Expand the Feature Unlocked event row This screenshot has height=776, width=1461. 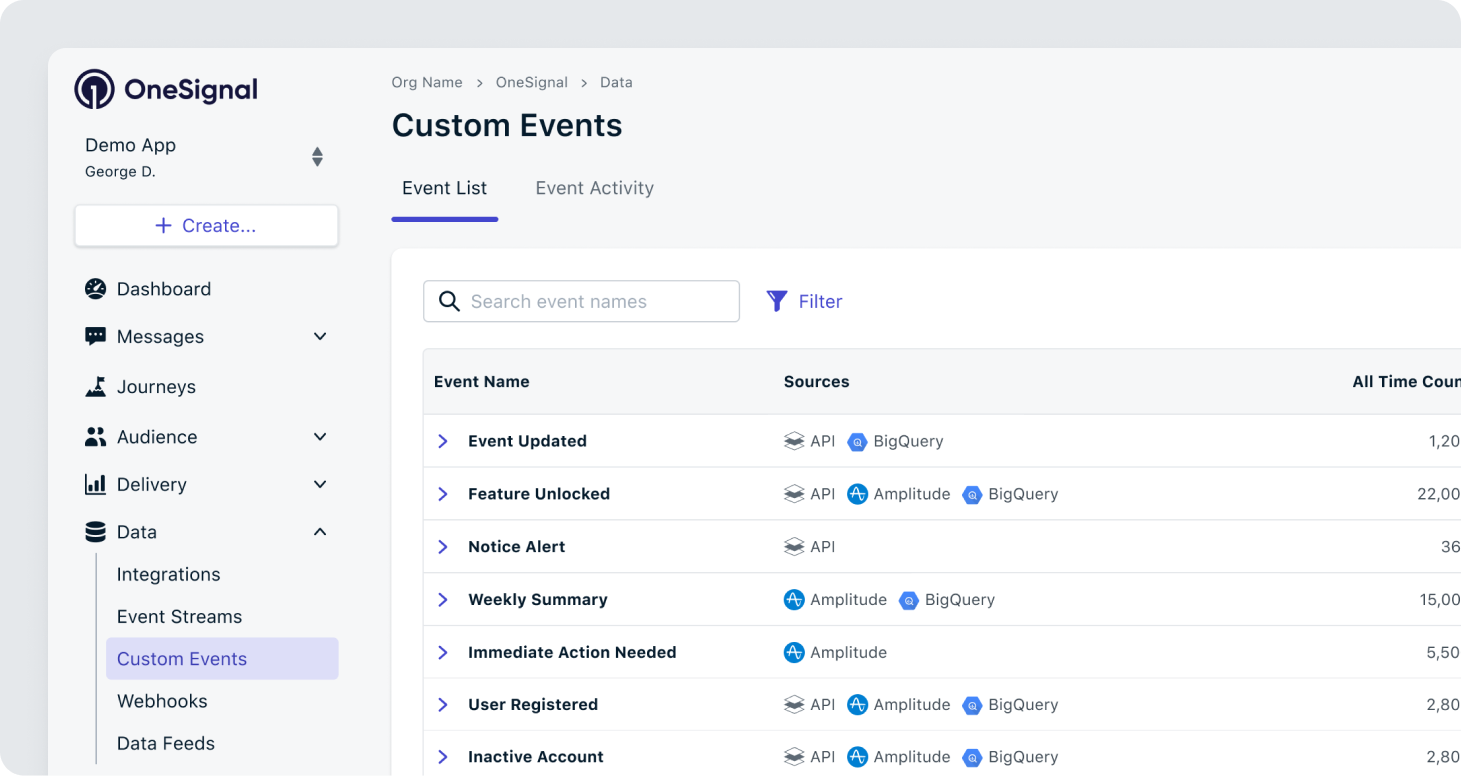(443, 494)
